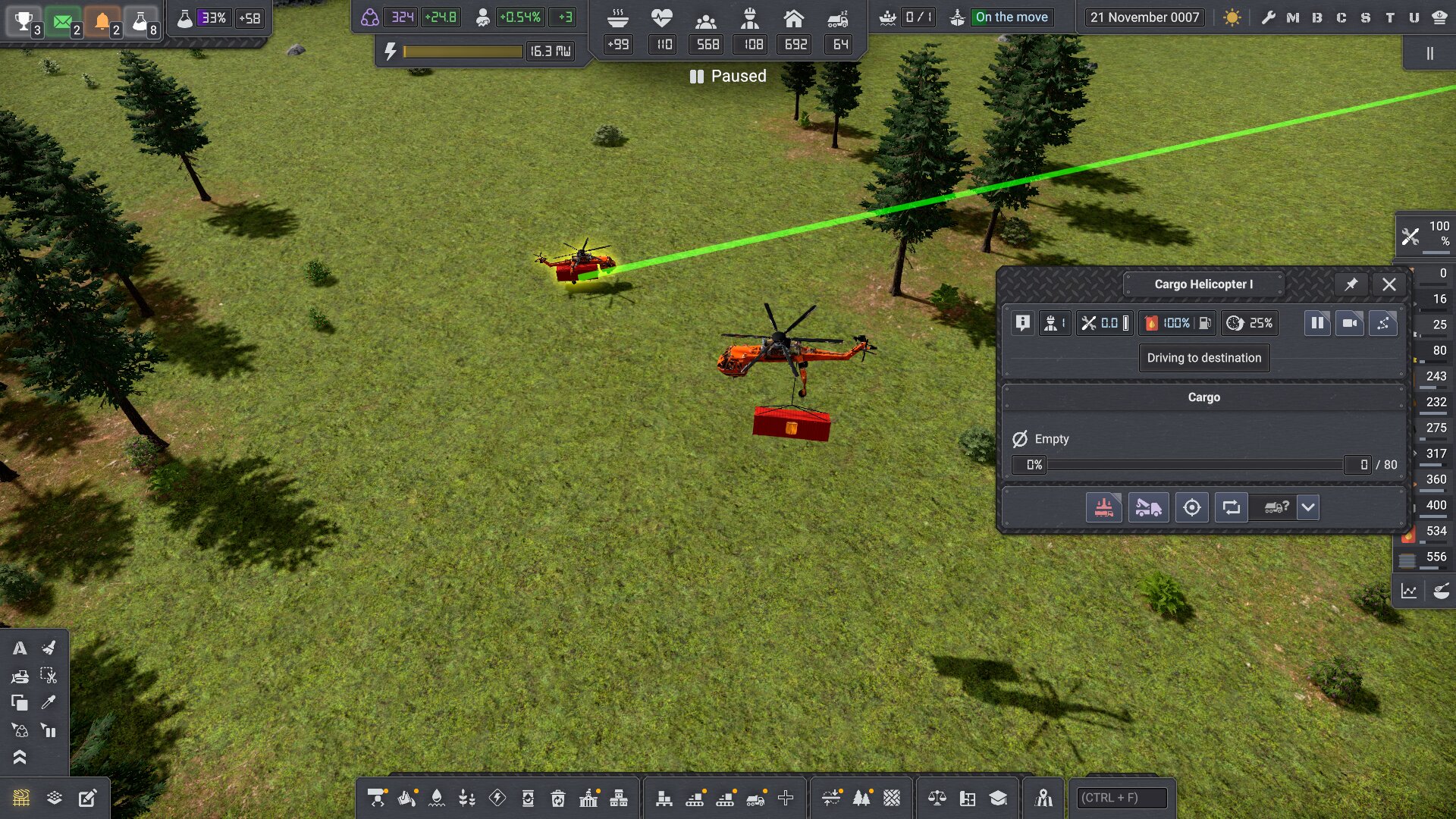Image resolution: width=1456 pixels, height=819 pixels.
Task: Open the messages envelope icon
Action: click(65, 20)
